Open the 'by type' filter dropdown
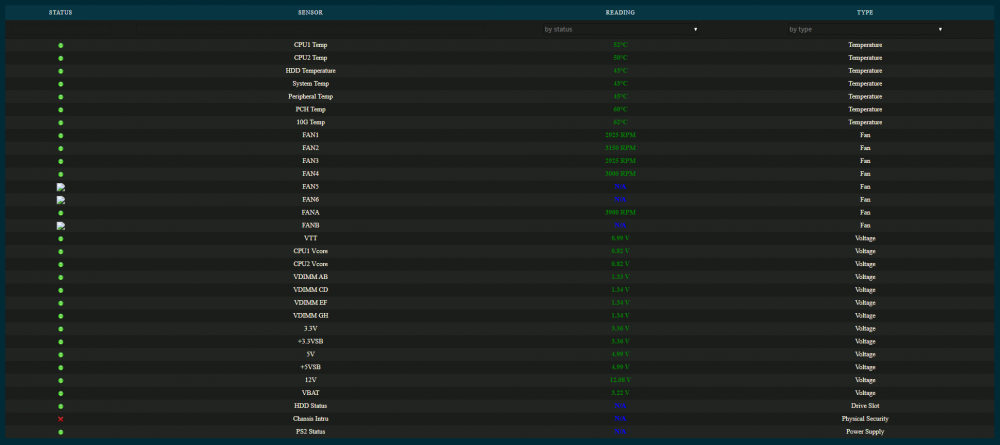1000x445 pixels. coord(865,29)
